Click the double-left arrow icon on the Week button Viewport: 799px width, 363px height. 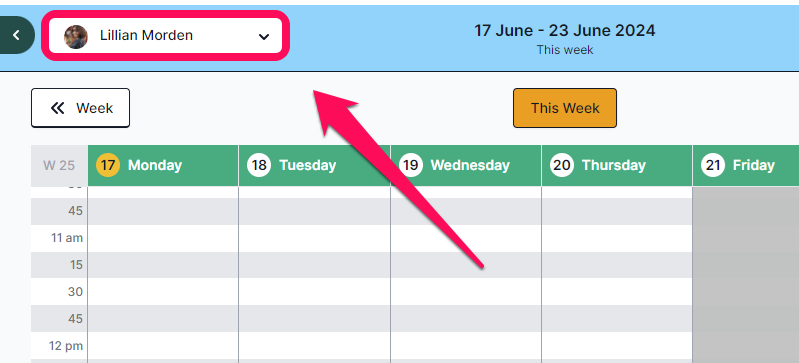pos(58,108)
